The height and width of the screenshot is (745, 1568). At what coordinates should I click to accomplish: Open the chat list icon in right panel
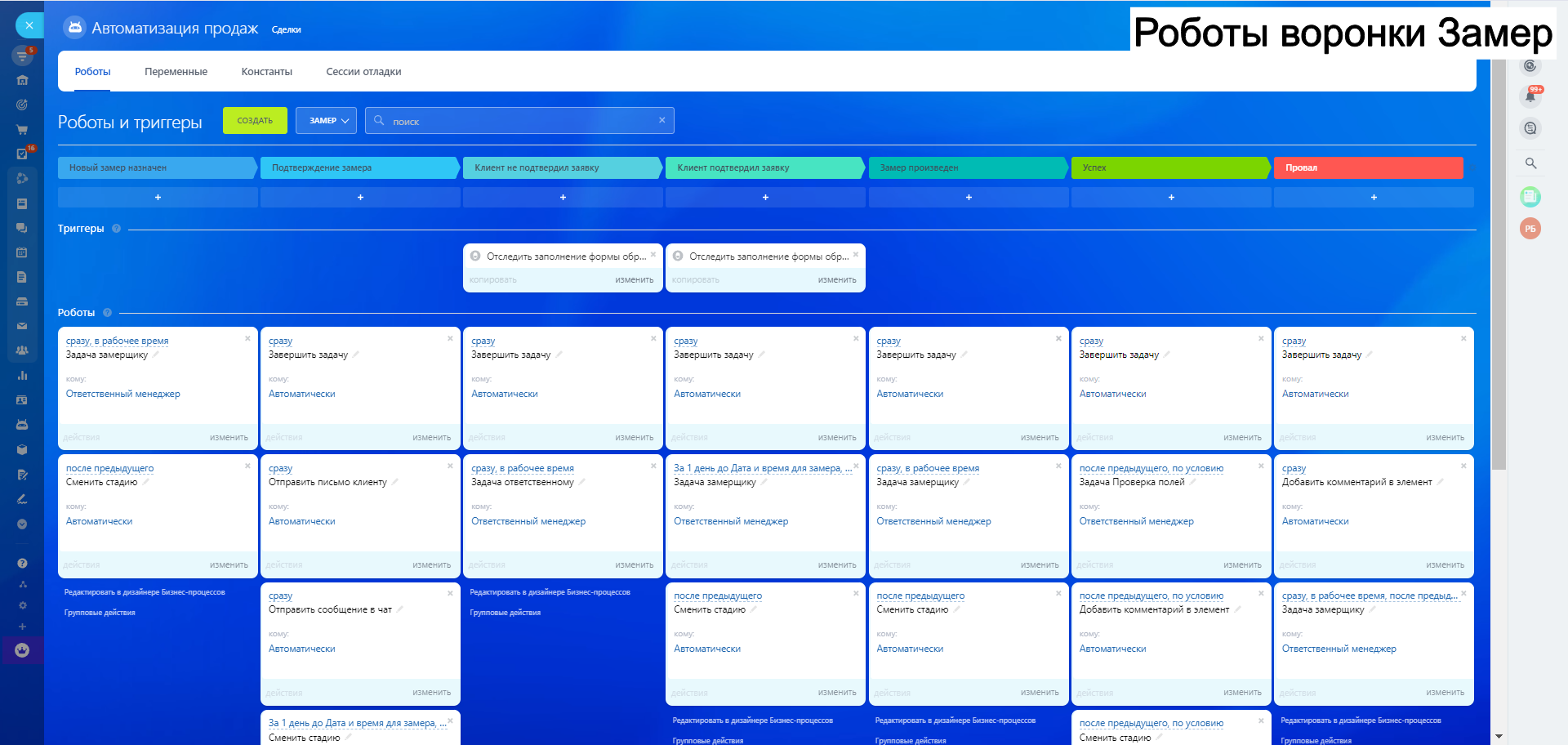tap(1530, 128)
